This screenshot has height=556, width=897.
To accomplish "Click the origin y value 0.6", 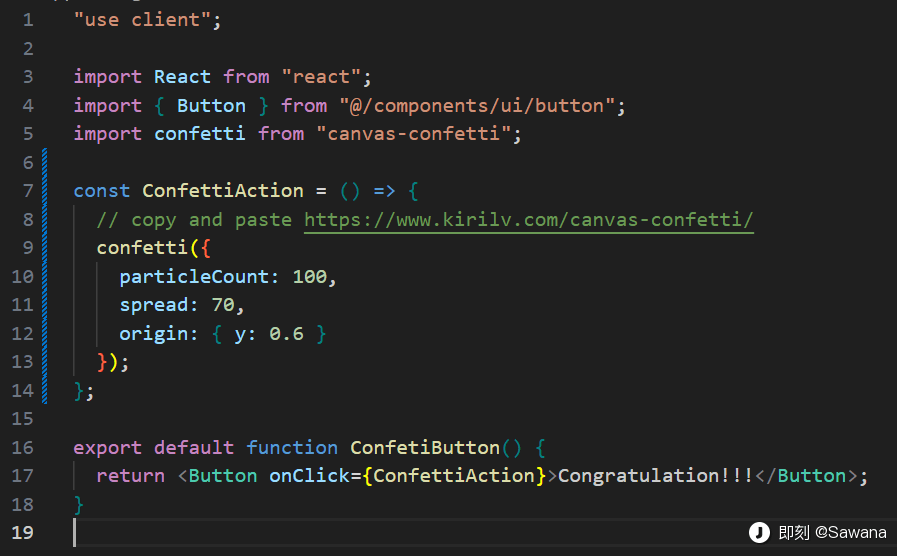I will click(286, 333).
